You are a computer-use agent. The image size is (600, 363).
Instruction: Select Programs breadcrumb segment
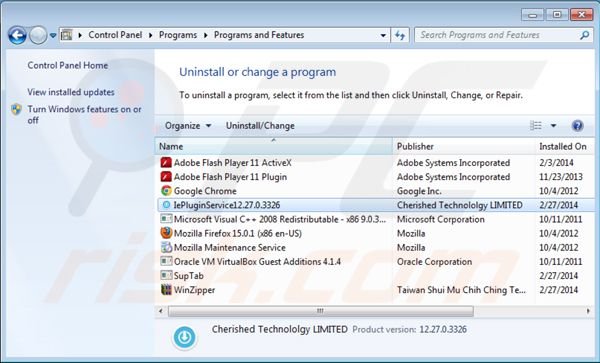178,35
